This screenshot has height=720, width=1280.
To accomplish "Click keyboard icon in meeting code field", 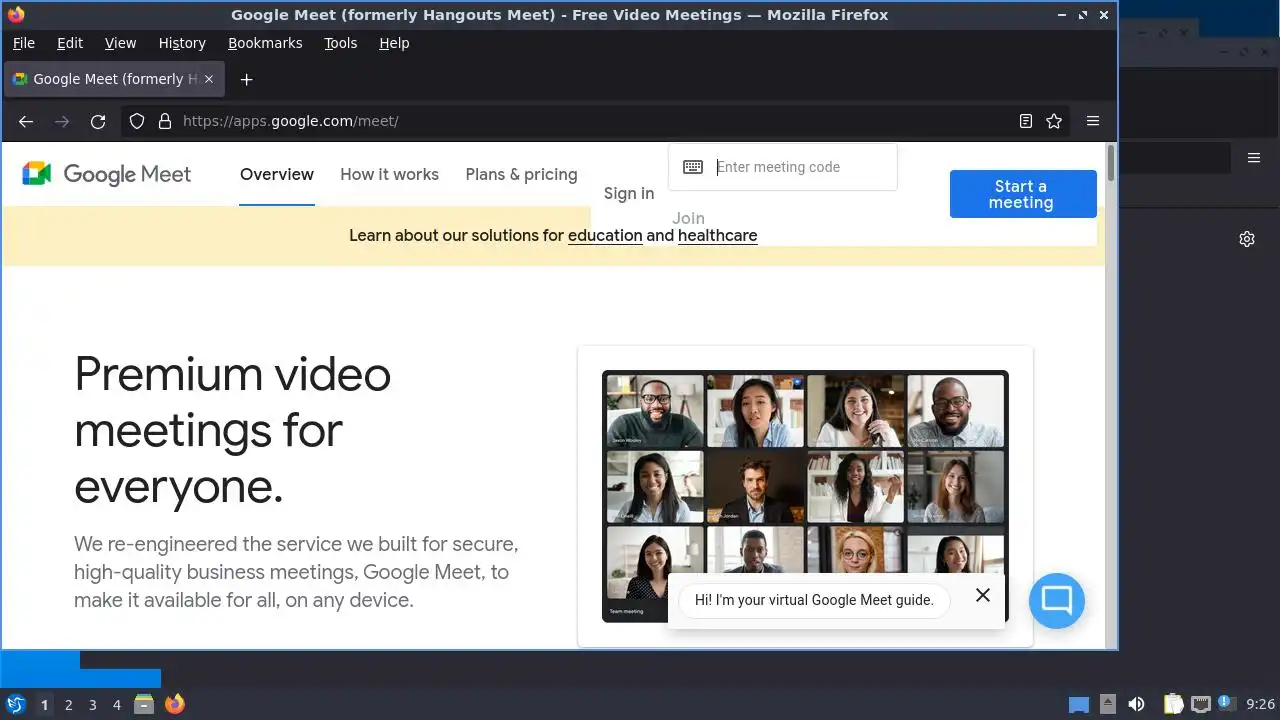I will coord(693,167).
